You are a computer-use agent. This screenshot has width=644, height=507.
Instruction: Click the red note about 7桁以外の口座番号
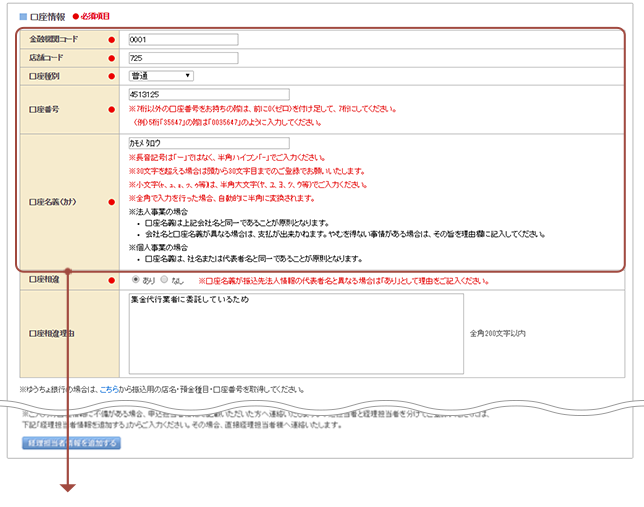263,109
